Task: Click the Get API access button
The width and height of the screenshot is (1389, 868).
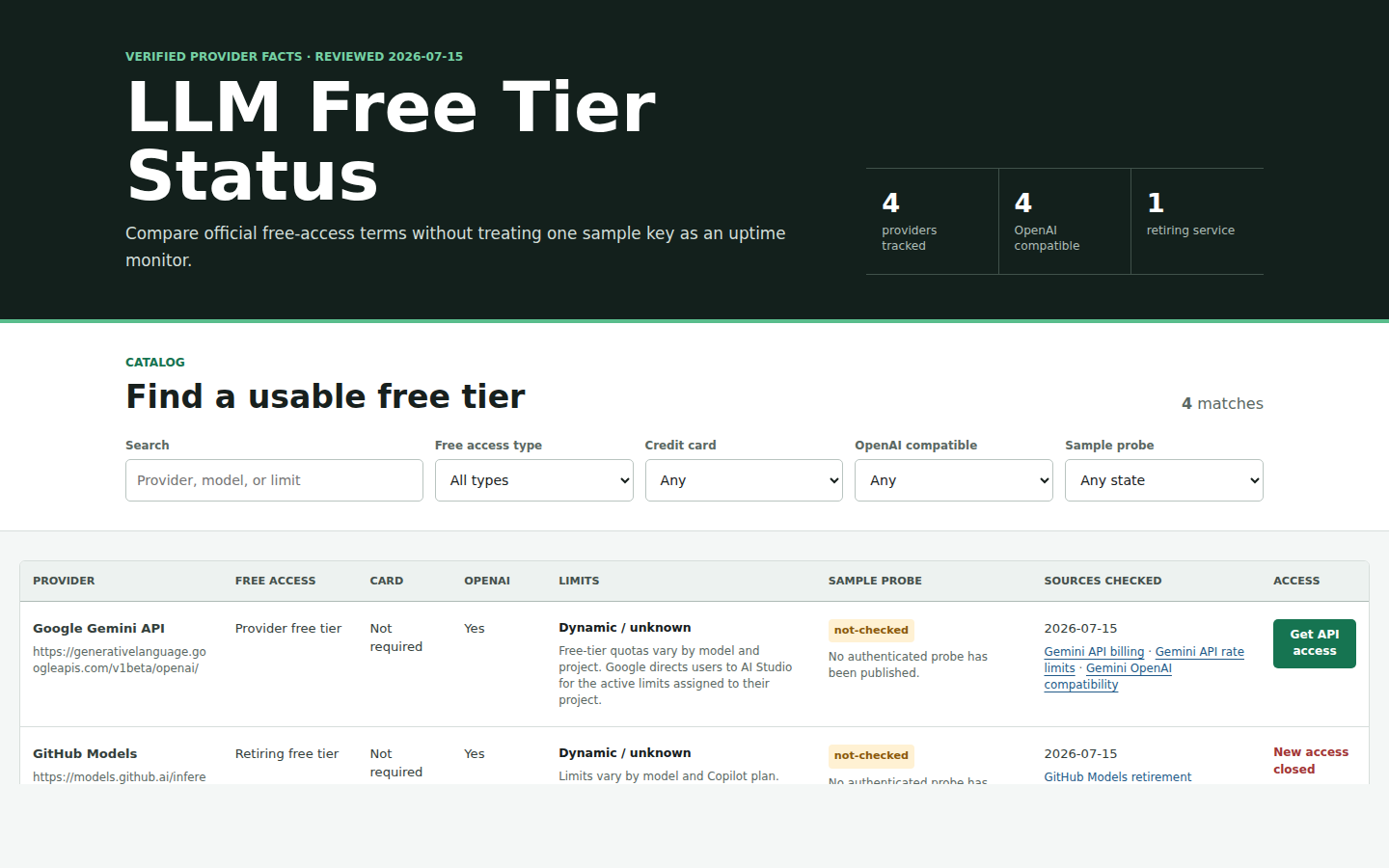Action: pyautogui.click(x=1315, y=643)
